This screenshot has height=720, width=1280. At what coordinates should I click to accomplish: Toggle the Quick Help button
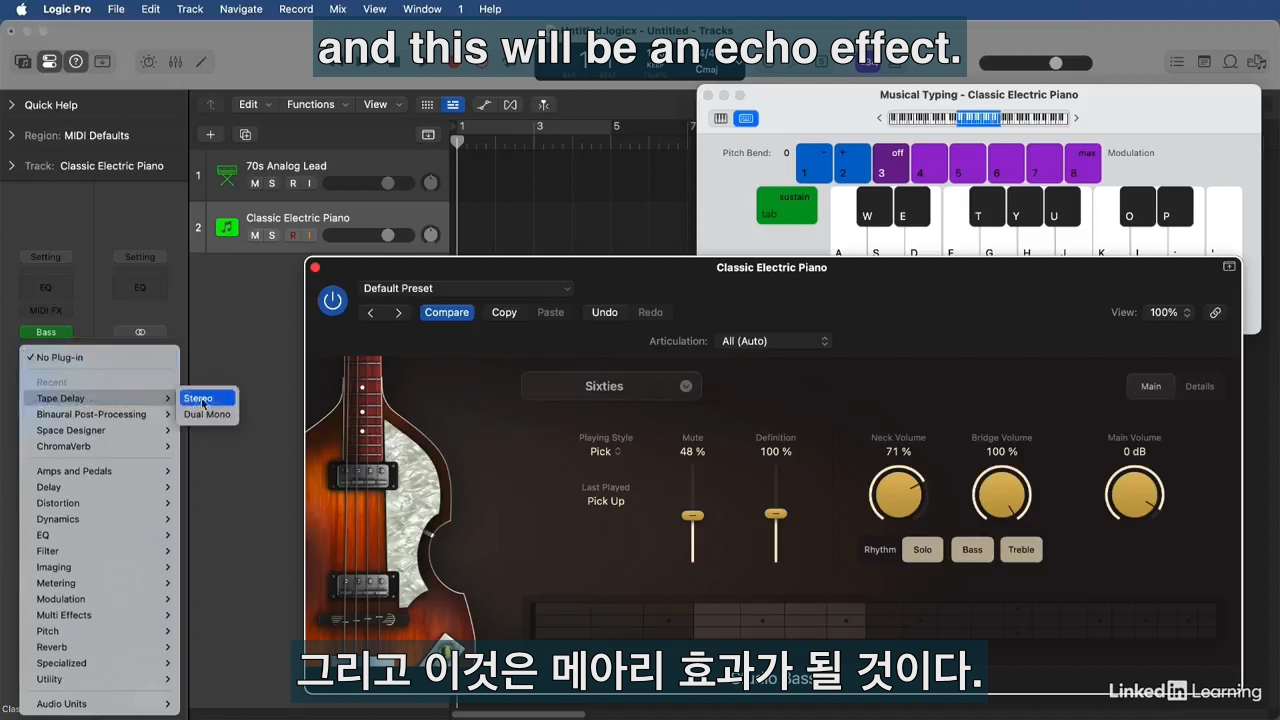(76, 62)
